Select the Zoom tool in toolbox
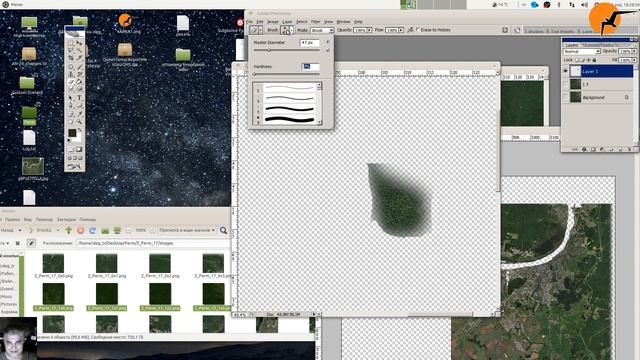 pyautogui.click(x=80, y=122)
